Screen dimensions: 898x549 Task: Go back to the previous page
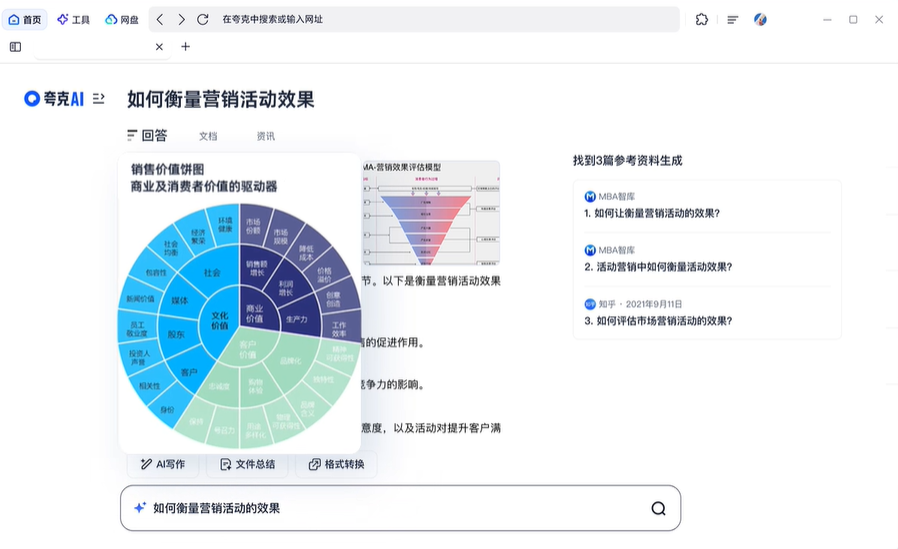pyautogui.click(x=160, y=19)
